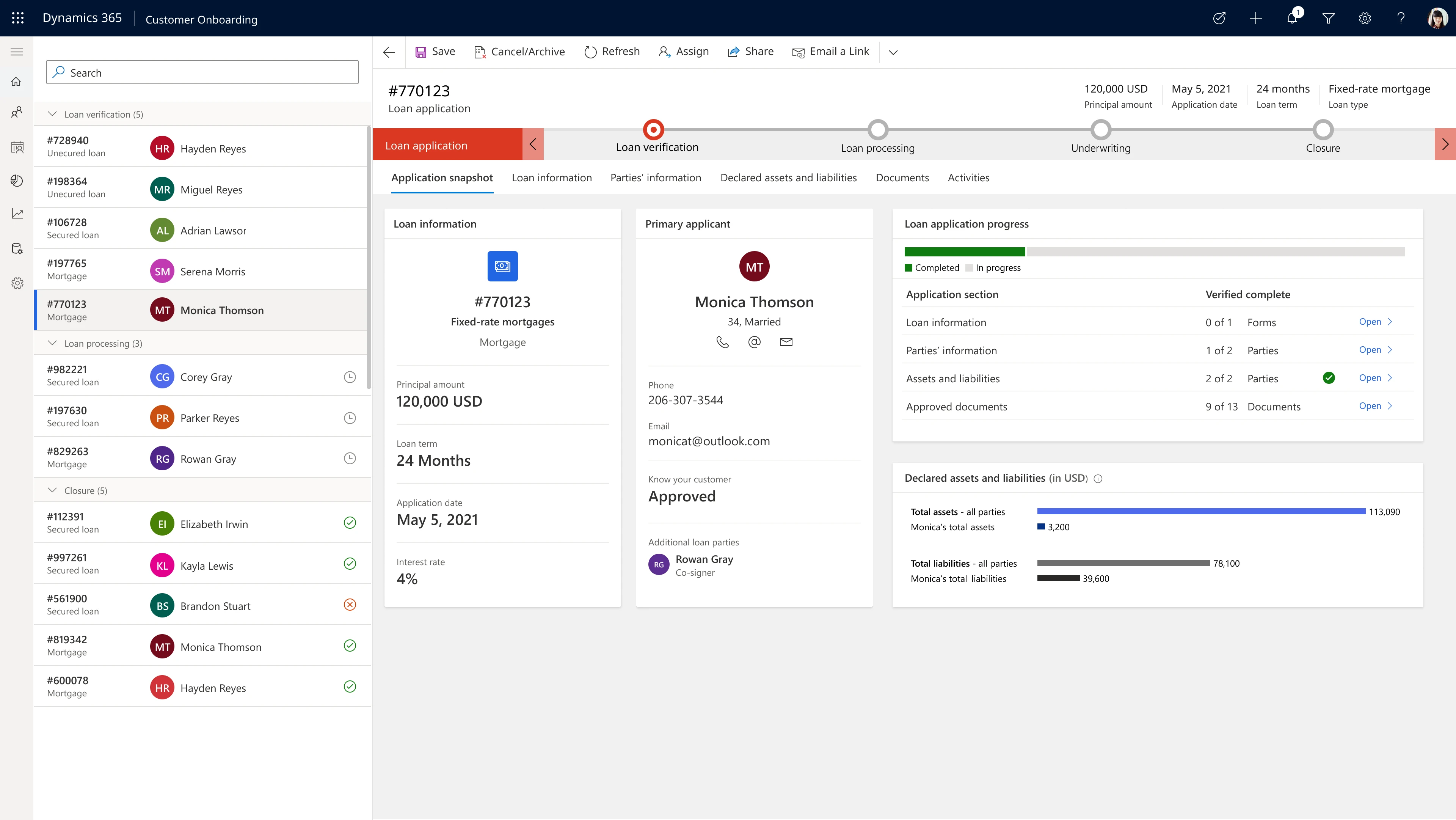The image size is (1456, 820).
Task: Click the filter icon in the header
Action: tap(1328, 18)
